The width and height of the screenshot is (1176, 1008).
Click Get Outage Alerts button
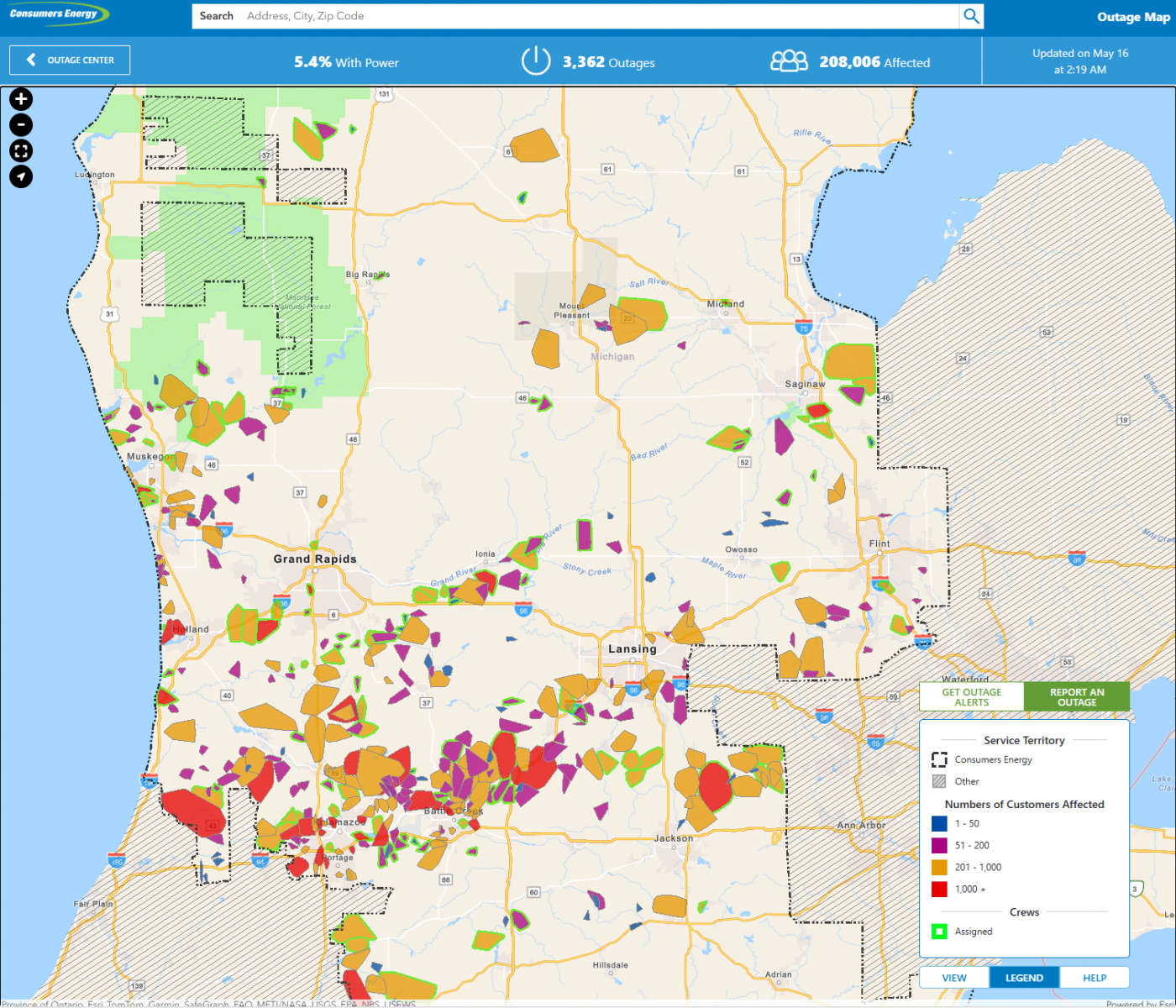pyautogui.click(x=972, y=697)
